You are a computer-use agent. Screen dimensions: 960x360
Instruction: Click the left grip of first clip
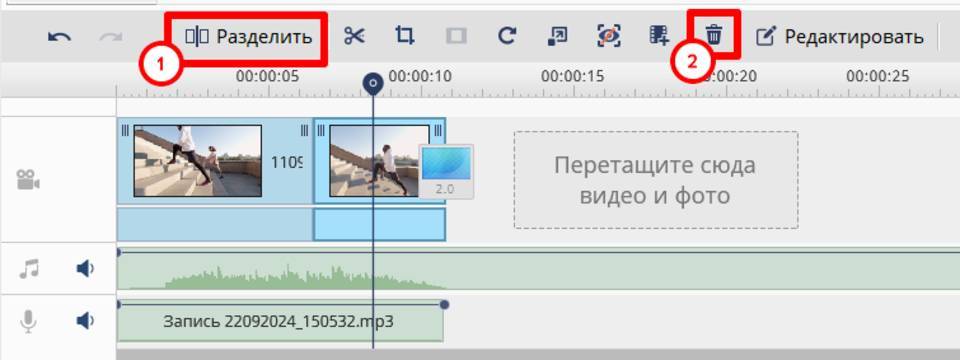(x=125, y=130)
